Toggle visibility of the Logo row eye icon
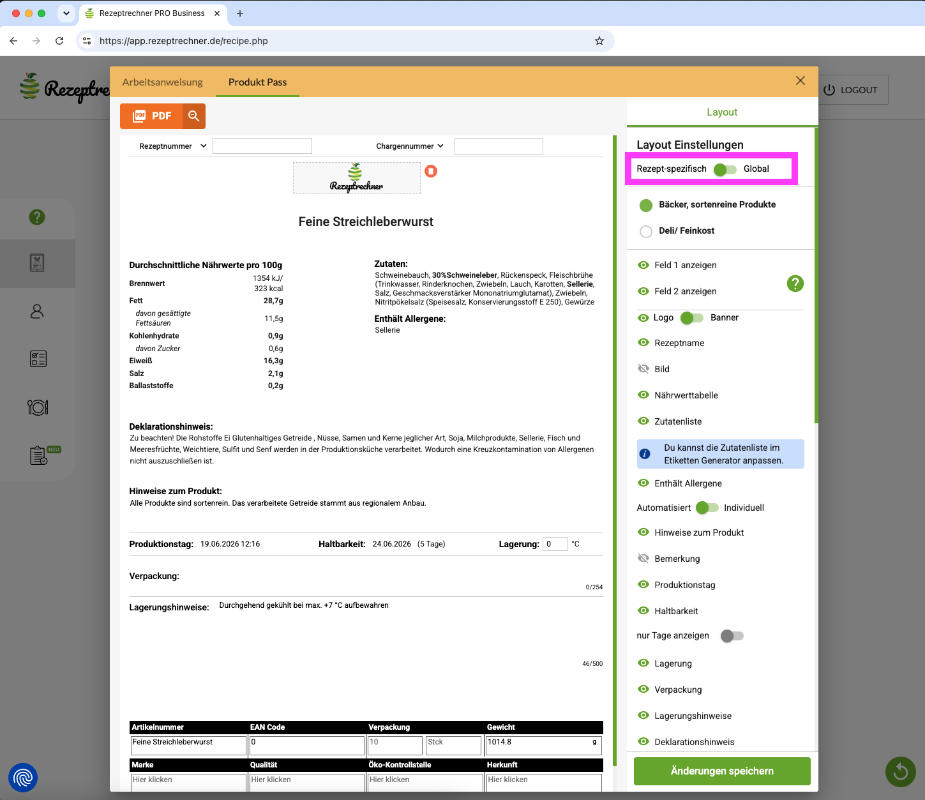This screenshot has width=925, height=800. click(x=644, y=317)
